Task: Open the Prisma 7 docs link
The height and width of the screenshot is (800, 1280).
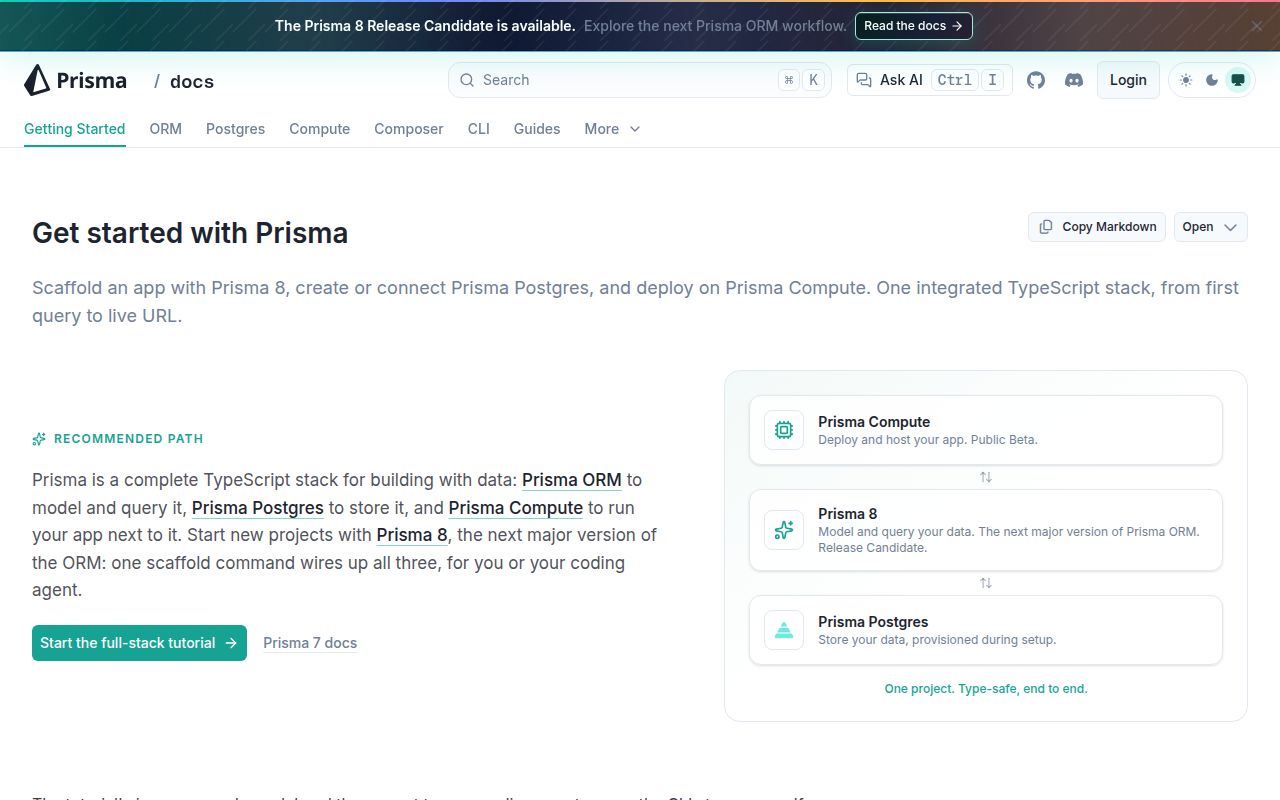Action: pos(310,643)
